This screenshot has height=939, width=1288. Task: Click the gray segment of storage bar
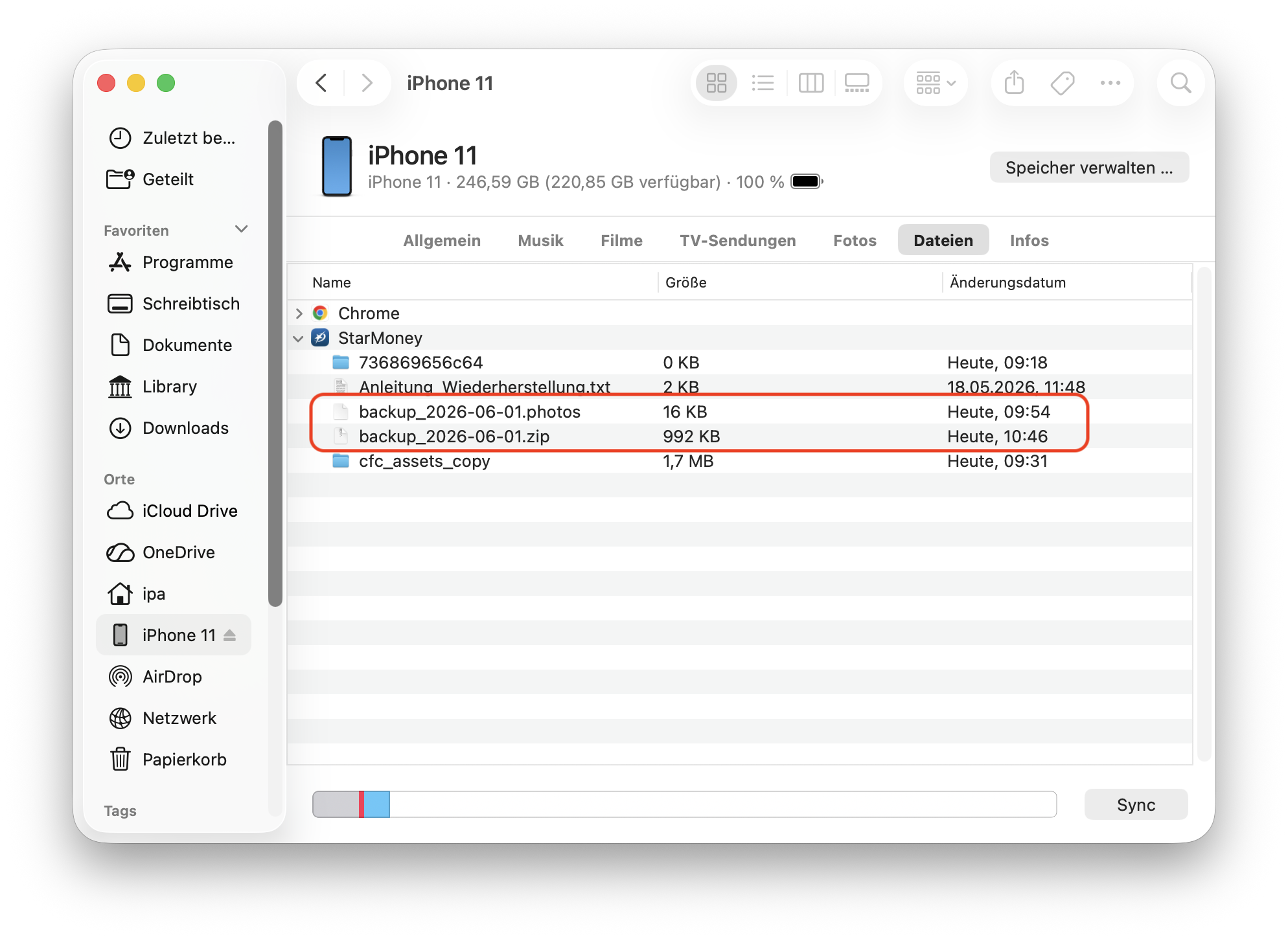point(336,804)
